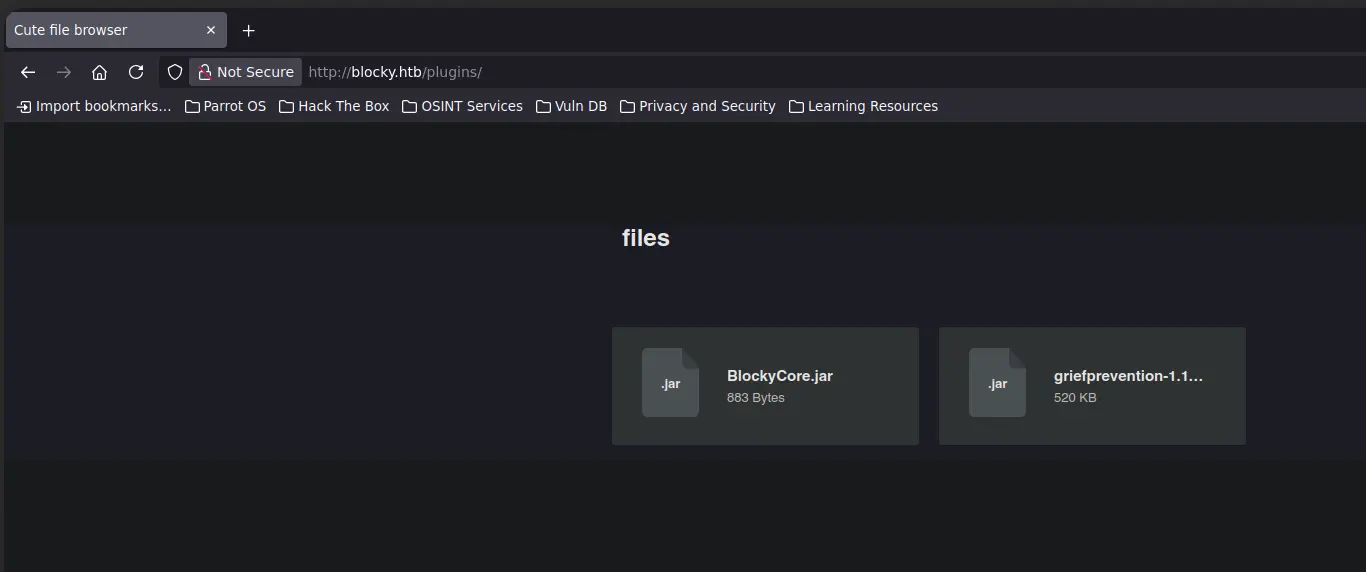Expand the Hack The Box bookmark folder

point(334,106)
